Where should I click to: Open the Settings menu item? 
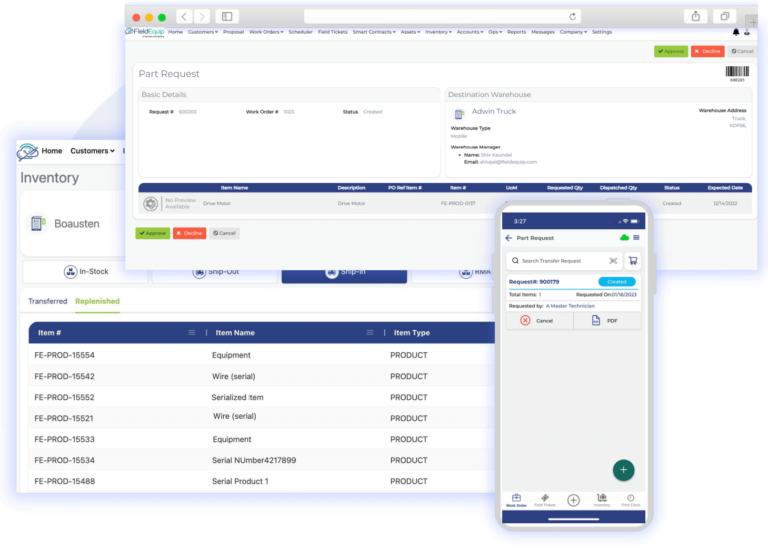(x=601, y=32)
